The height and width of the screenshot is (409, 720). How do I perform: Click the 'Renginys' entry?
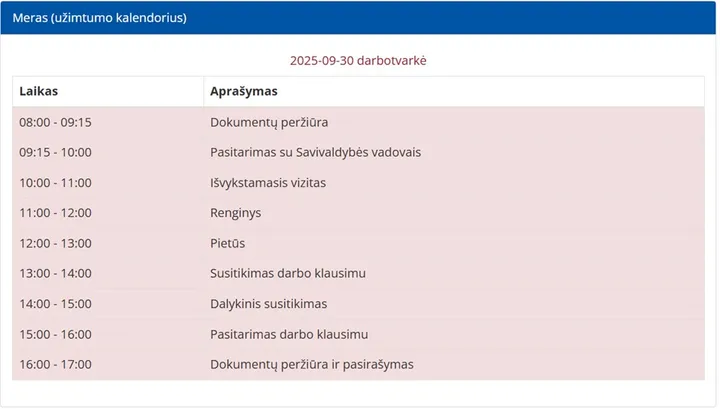point(236,213)
